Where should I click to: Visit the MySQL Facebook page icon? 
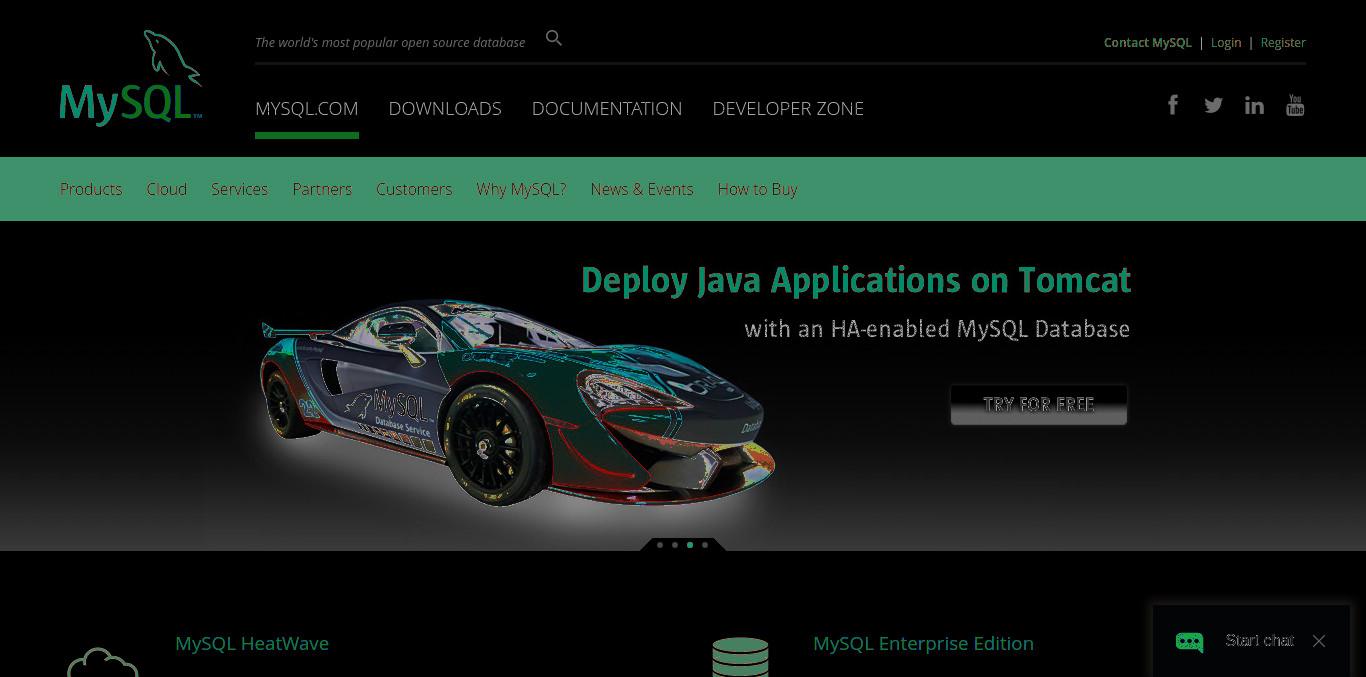tap(1173, 104)
